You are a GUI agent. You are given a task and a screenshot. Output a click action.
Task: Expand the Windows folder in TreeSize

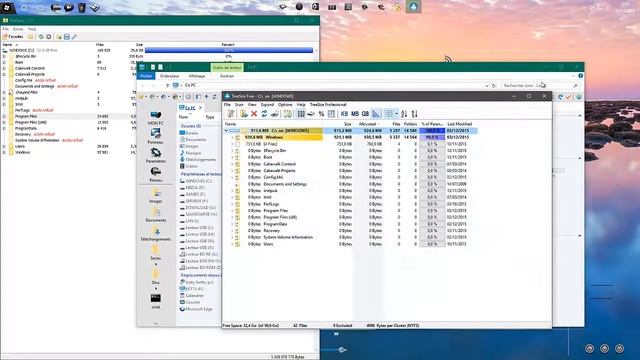click(x=232, y=137)
